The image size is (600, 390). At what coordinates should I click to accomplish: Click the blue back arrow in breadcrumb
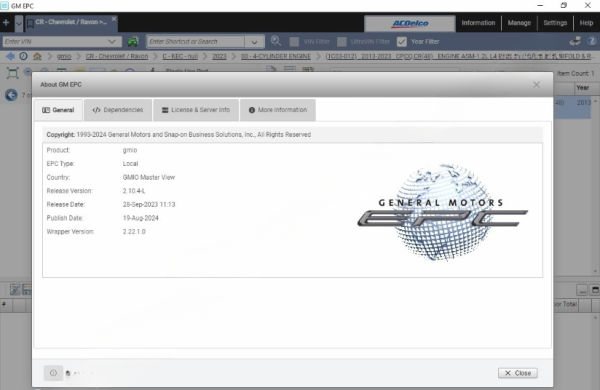point(10,56)
